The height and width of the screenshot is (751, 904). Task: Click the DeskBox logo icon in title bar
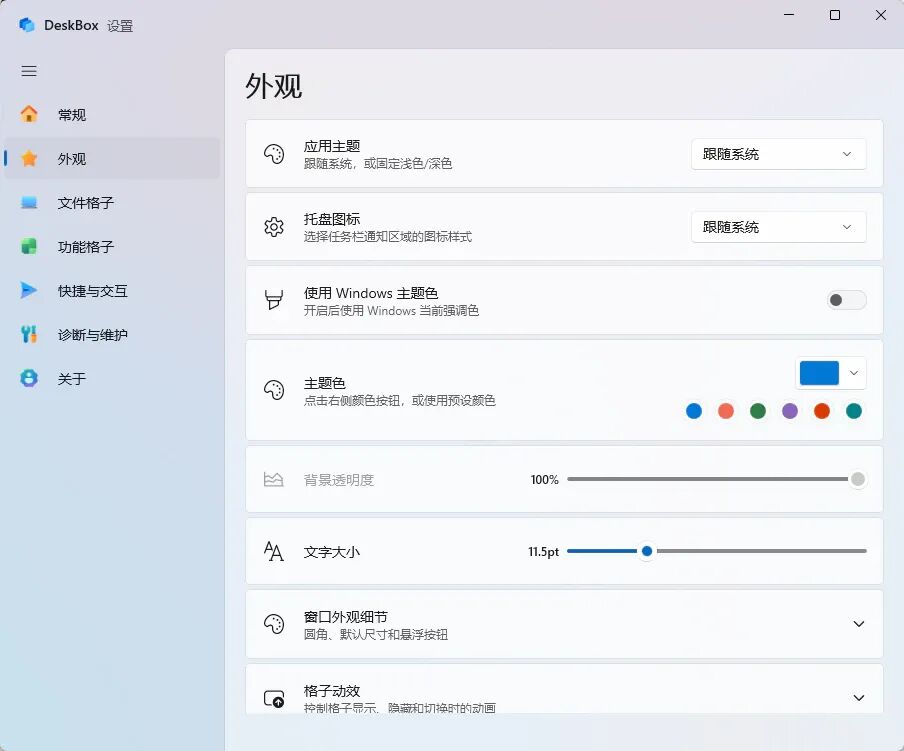[27, 25]
